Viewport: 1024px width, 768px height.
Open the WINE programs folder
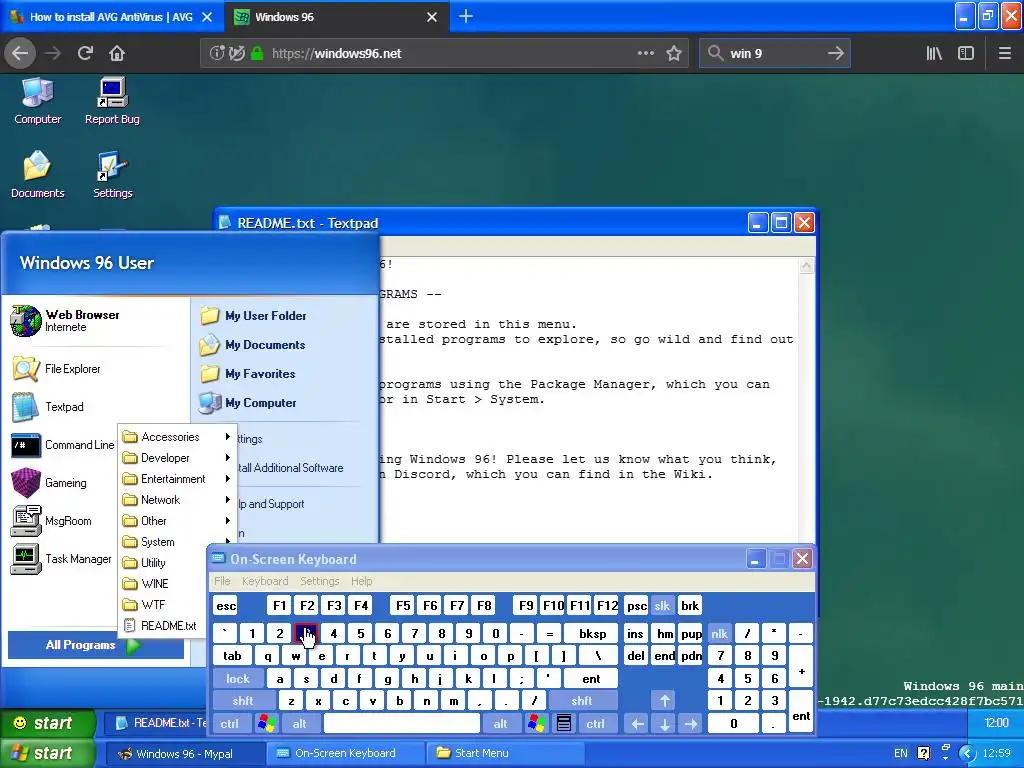coord(155,584)
